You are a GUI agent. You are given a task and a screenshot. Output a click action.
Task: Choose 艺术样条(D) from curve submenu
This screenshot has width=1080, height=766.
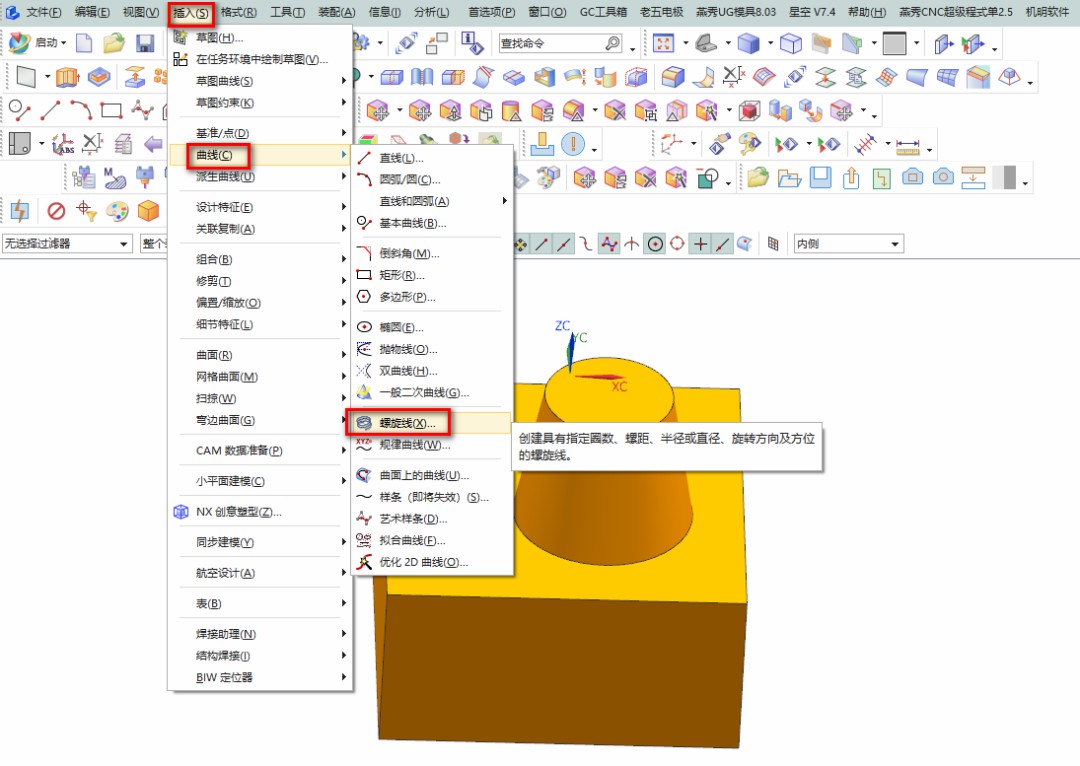(x=413, y=518)
